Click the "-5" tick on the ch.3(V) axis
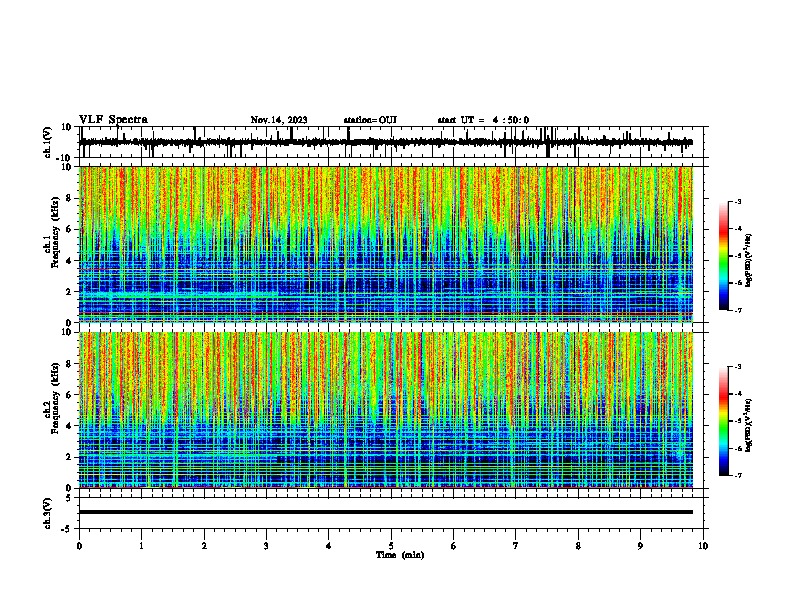The image size is (792, 612). 67,529
